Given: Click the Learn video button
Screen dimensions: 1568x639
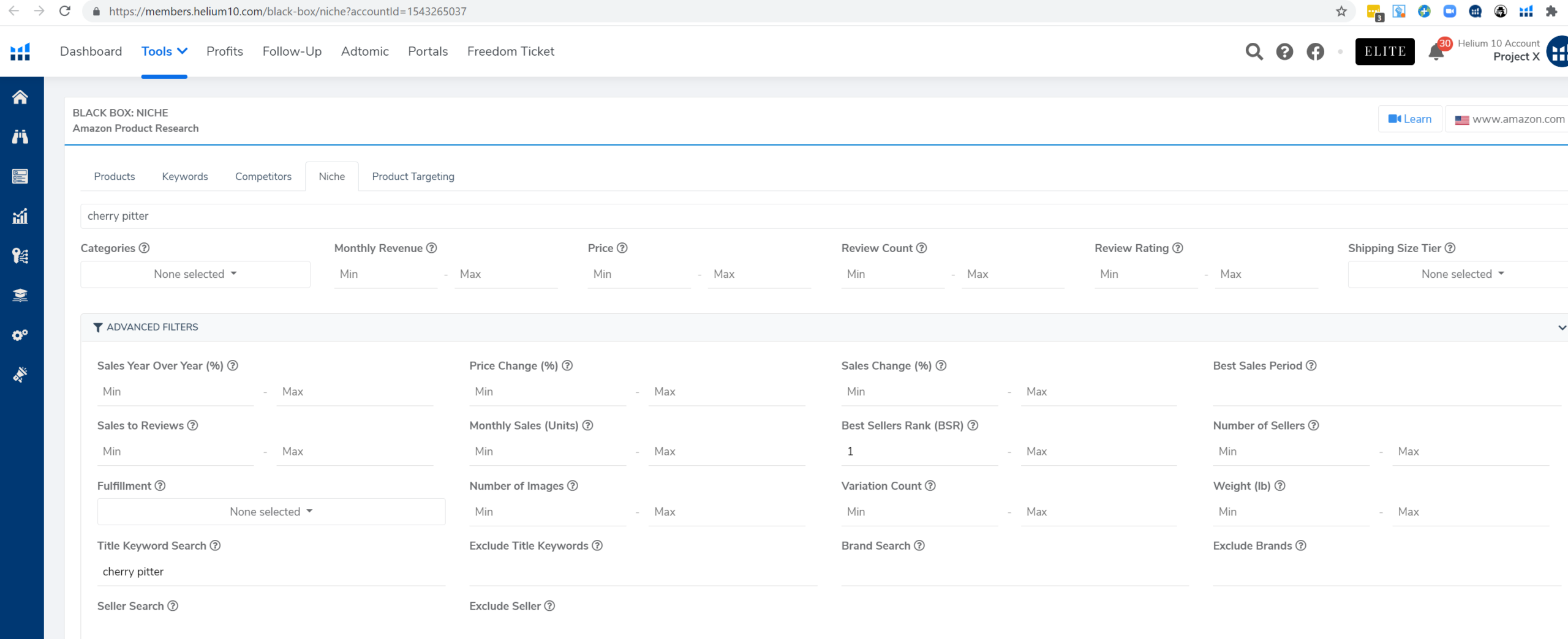Looking at the screenshot, I should tap(1409, 119).
